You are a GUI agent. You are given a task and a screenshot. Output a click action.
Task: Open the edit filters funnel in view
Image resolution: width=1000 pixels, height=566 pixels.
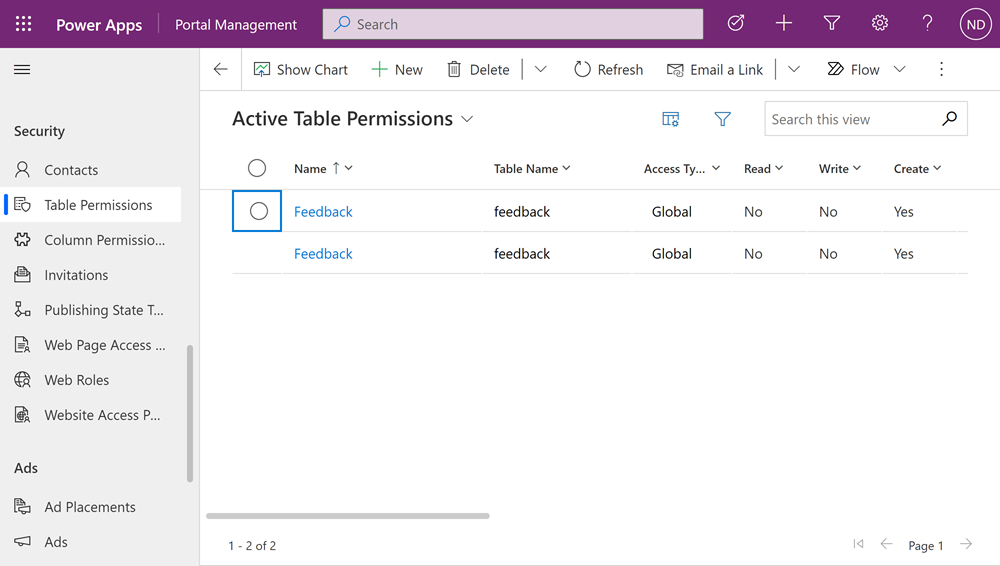(722, 119)
